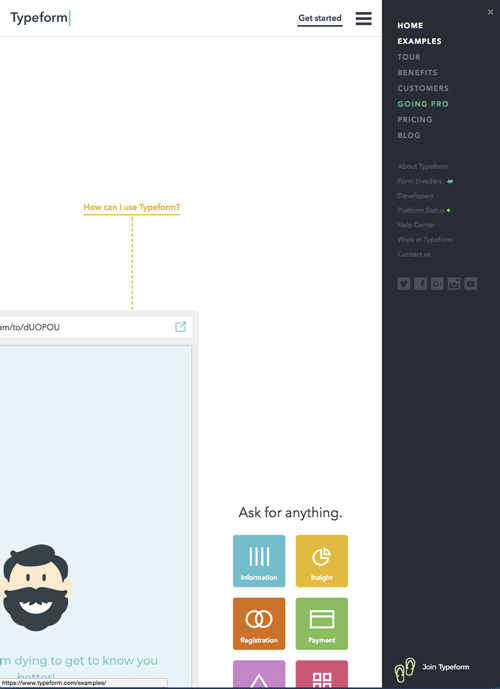The image size is (500, 689).
Task: Click the bearded man illustration
Action: [x=36, y=588]
